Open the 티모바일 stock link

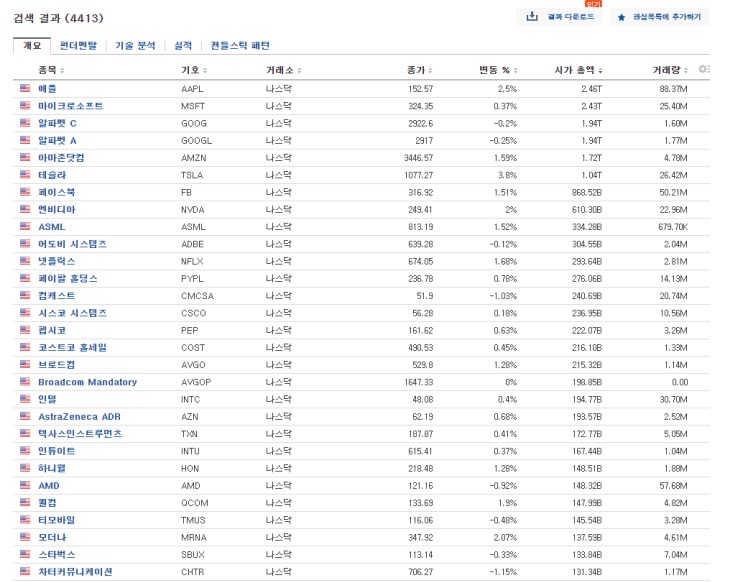click(x=56, y=520)
